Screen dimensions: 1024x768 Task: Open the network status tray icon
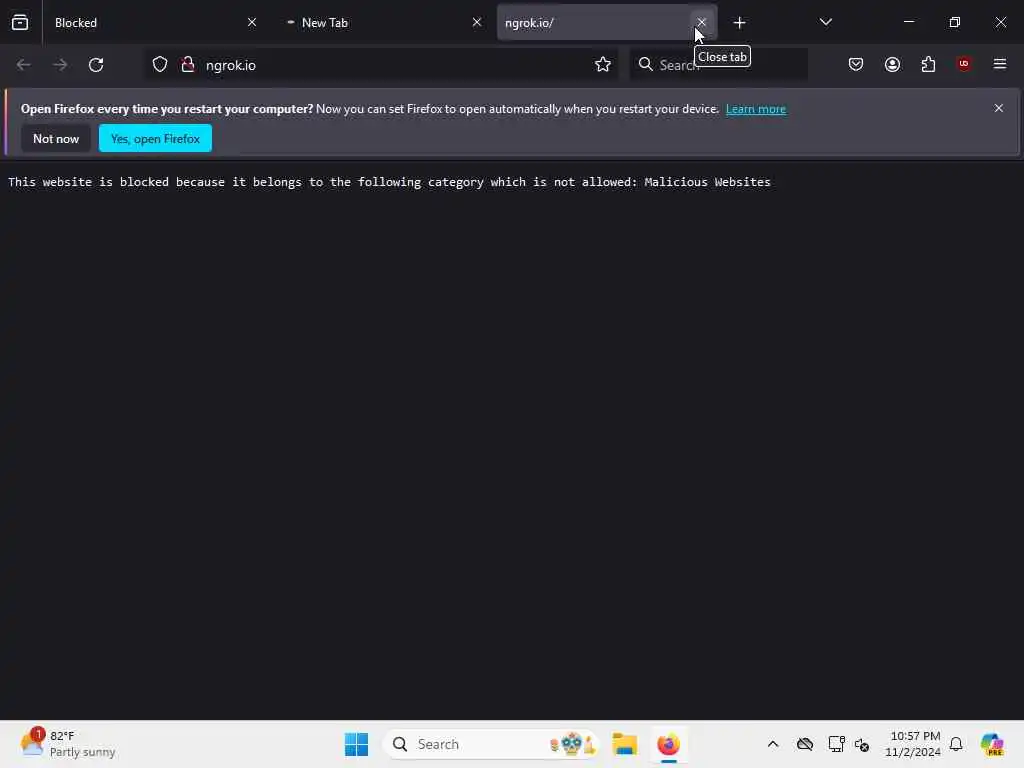[837, 744]
